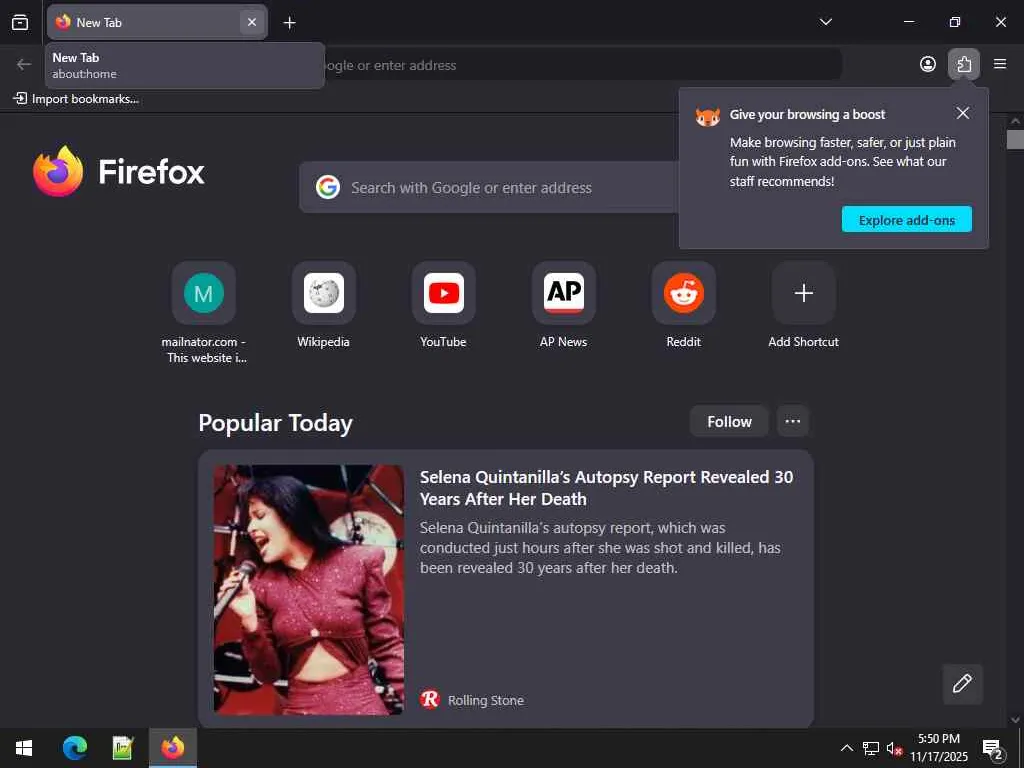This screenshot has width=1024, height=768.
Task: Open the notification center icon
Action: 993,748
